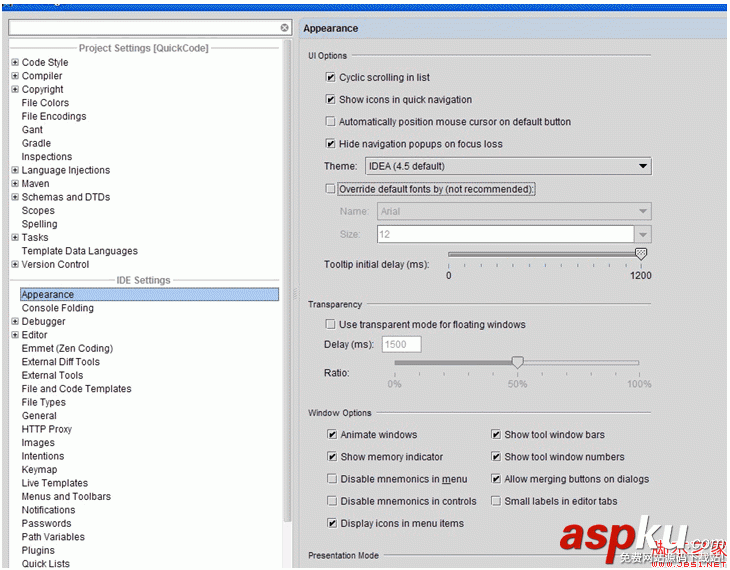Expand the Schemas and DTDs node

pos(15,197)
